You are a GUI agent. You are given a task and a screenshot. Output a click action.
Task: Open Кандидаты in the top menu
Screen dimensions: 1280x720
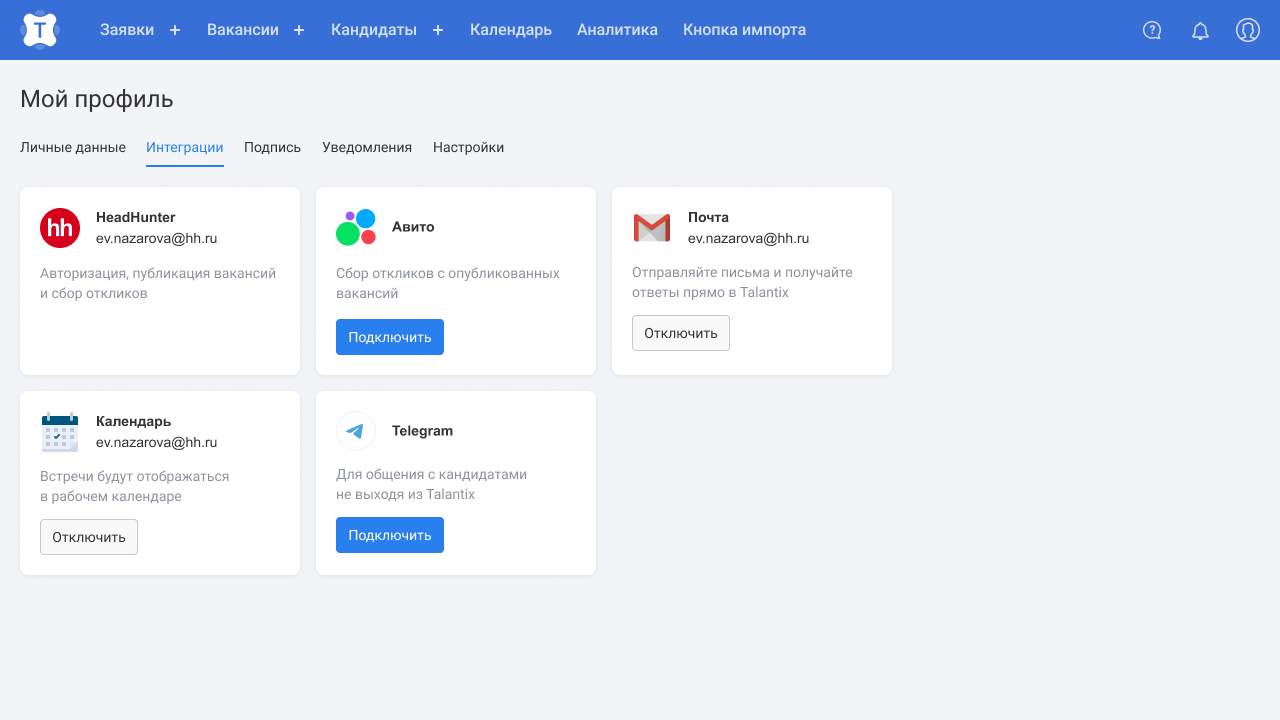pos(374,30)
